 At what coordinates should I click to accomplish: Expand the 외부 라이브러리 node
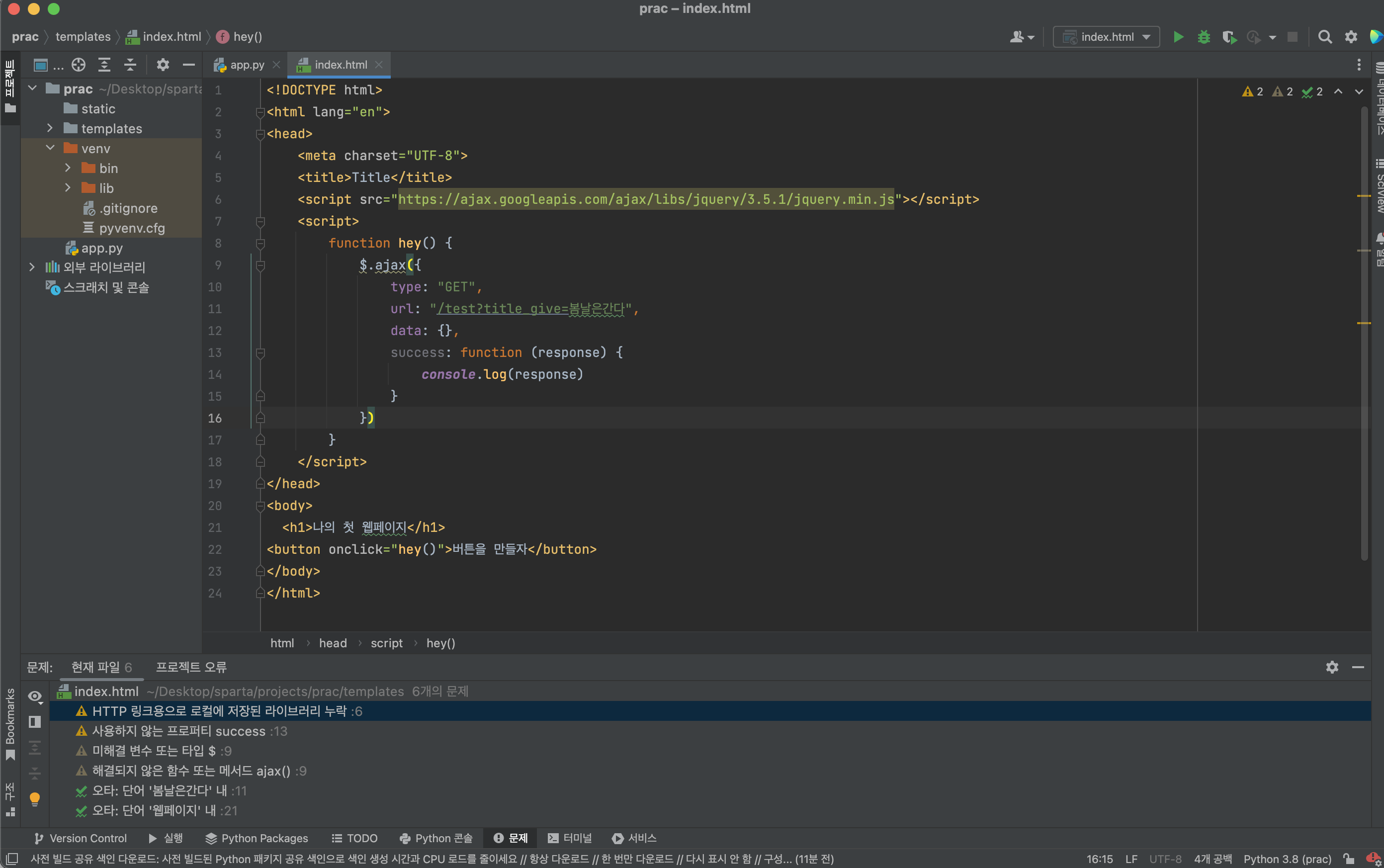pyautogui.click(x=32, y=267)
